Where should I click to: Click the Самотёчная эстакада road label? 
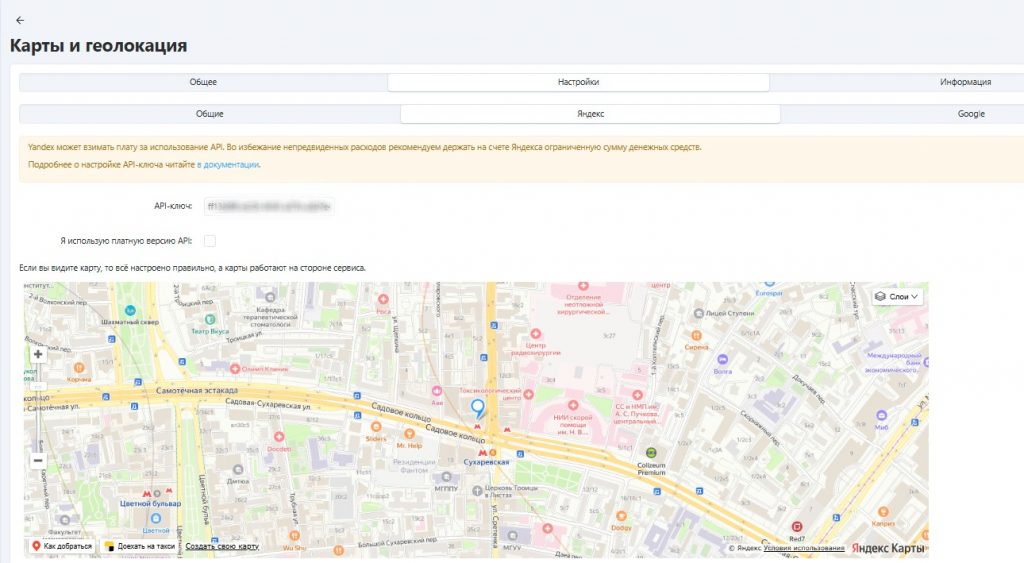197,391
